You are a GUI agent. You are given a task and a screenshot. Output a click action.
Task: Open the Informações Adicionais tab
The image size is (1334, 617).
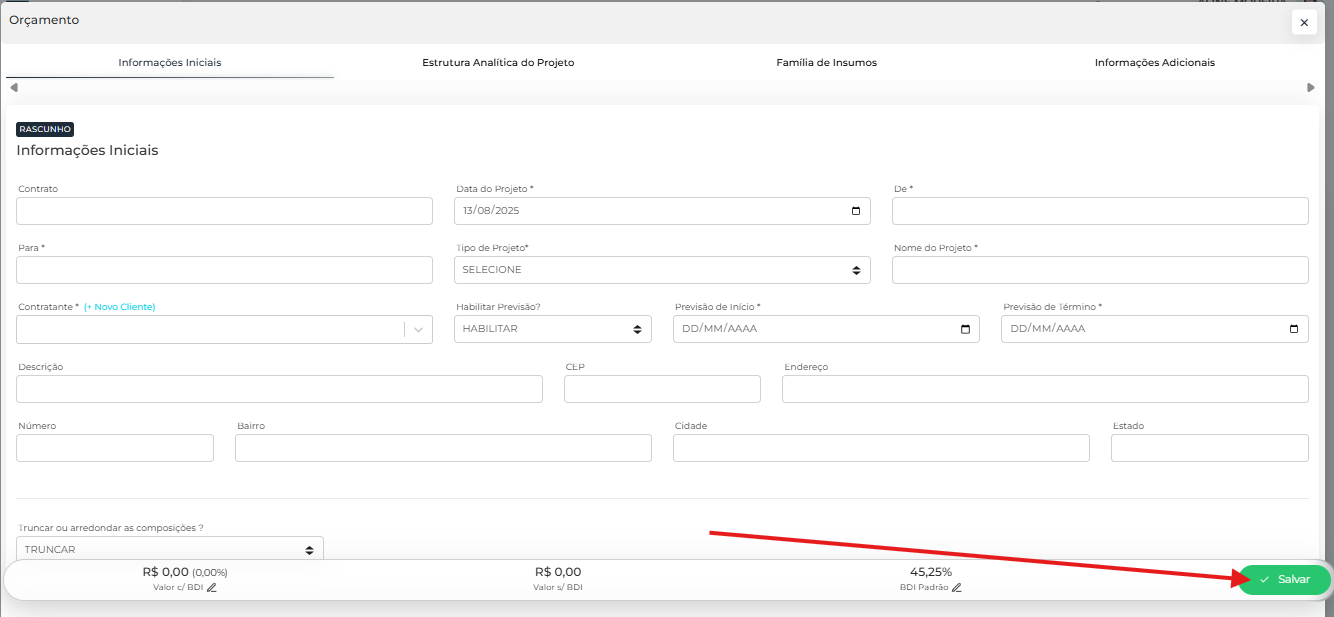click(1154, 63)
